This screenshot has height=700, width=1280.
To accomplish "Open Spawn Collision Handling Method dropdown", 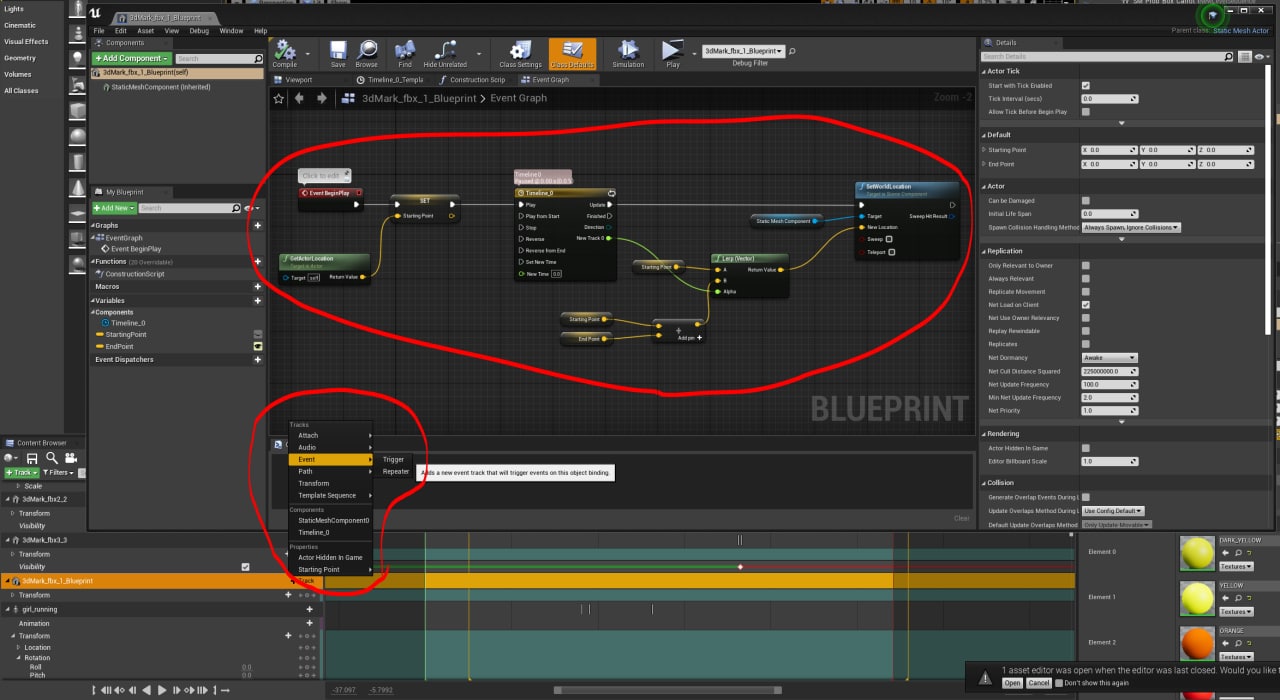I will click(x=1131, y=228).
